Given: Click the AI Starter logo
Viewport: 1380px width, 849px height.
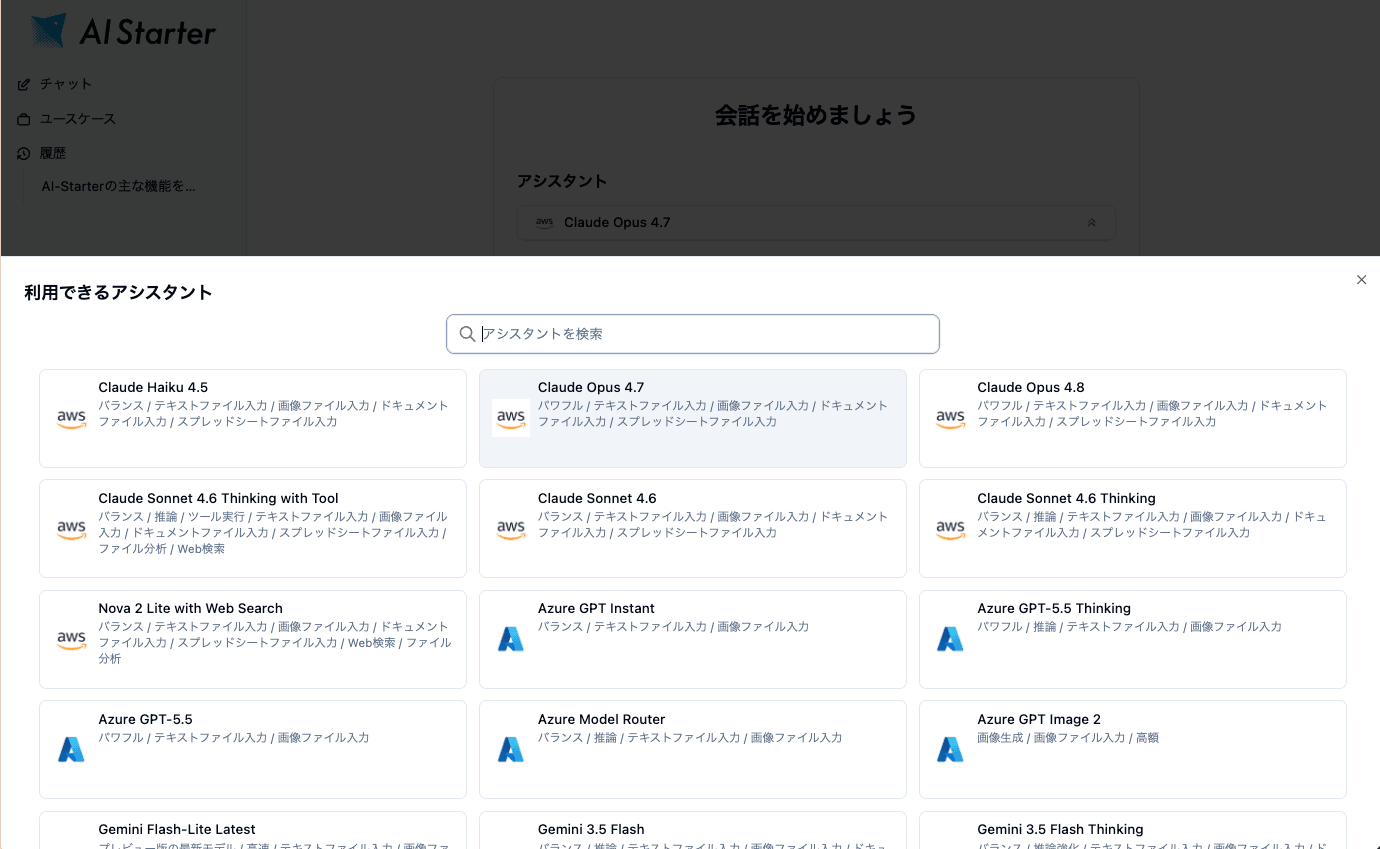Looking at the screenshot, I should [122, 31].
